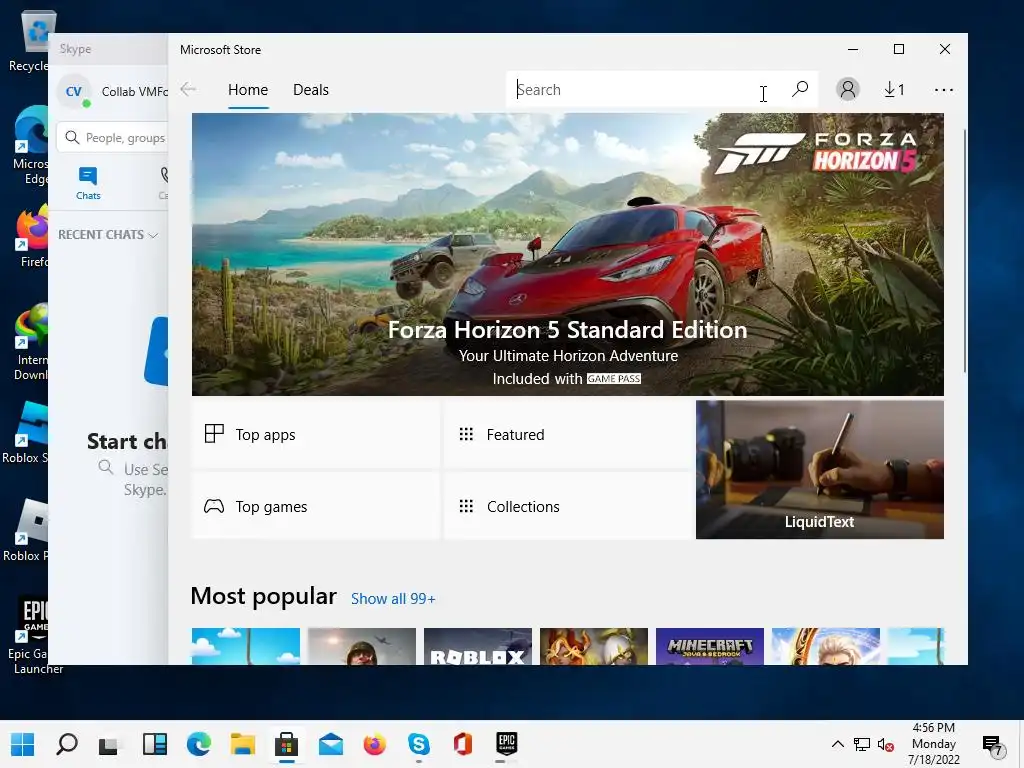Open the Minecraft app thumbnail
Screen dimensions: 1024x768
click(709, 647)
